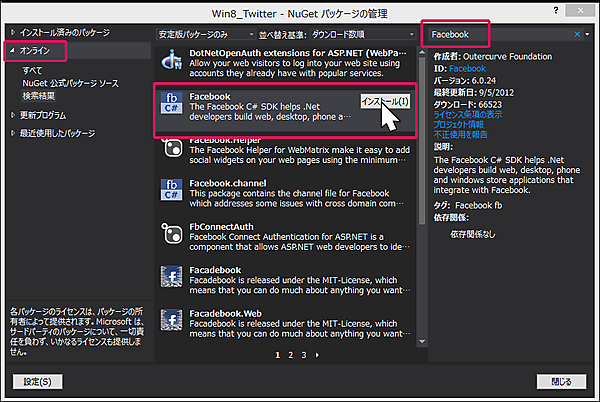The image size is (600, 402).
Task: Click the DotNetOpenAuth package icon
Action: pos(171,60)
